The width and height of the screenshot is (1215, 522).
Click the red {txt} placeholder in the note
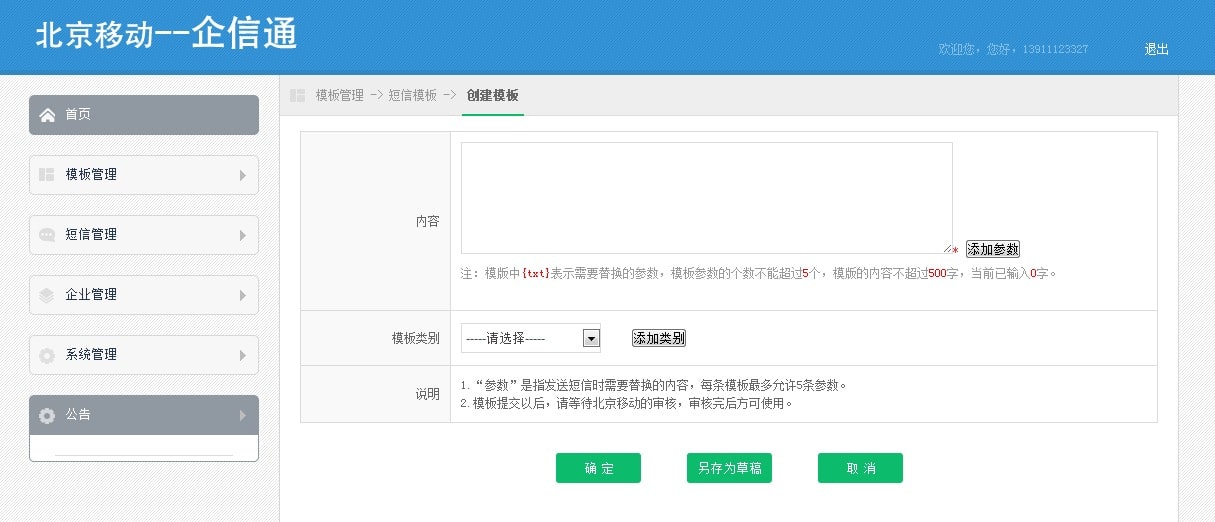(536, 273)
